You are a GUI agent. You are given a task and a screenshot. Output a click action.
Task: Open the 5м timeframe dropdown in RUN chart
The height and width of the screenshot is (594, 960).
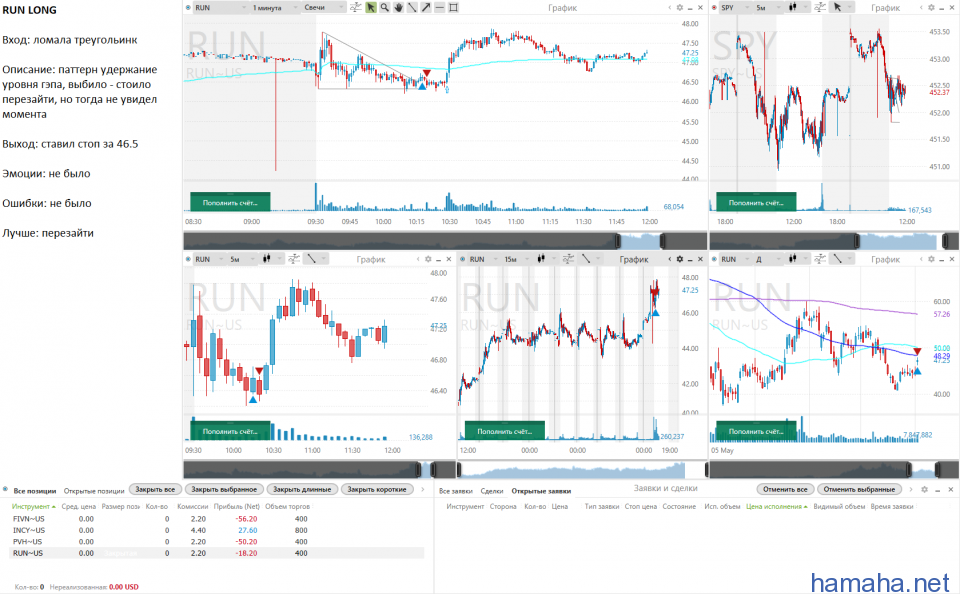click(241, 260)
